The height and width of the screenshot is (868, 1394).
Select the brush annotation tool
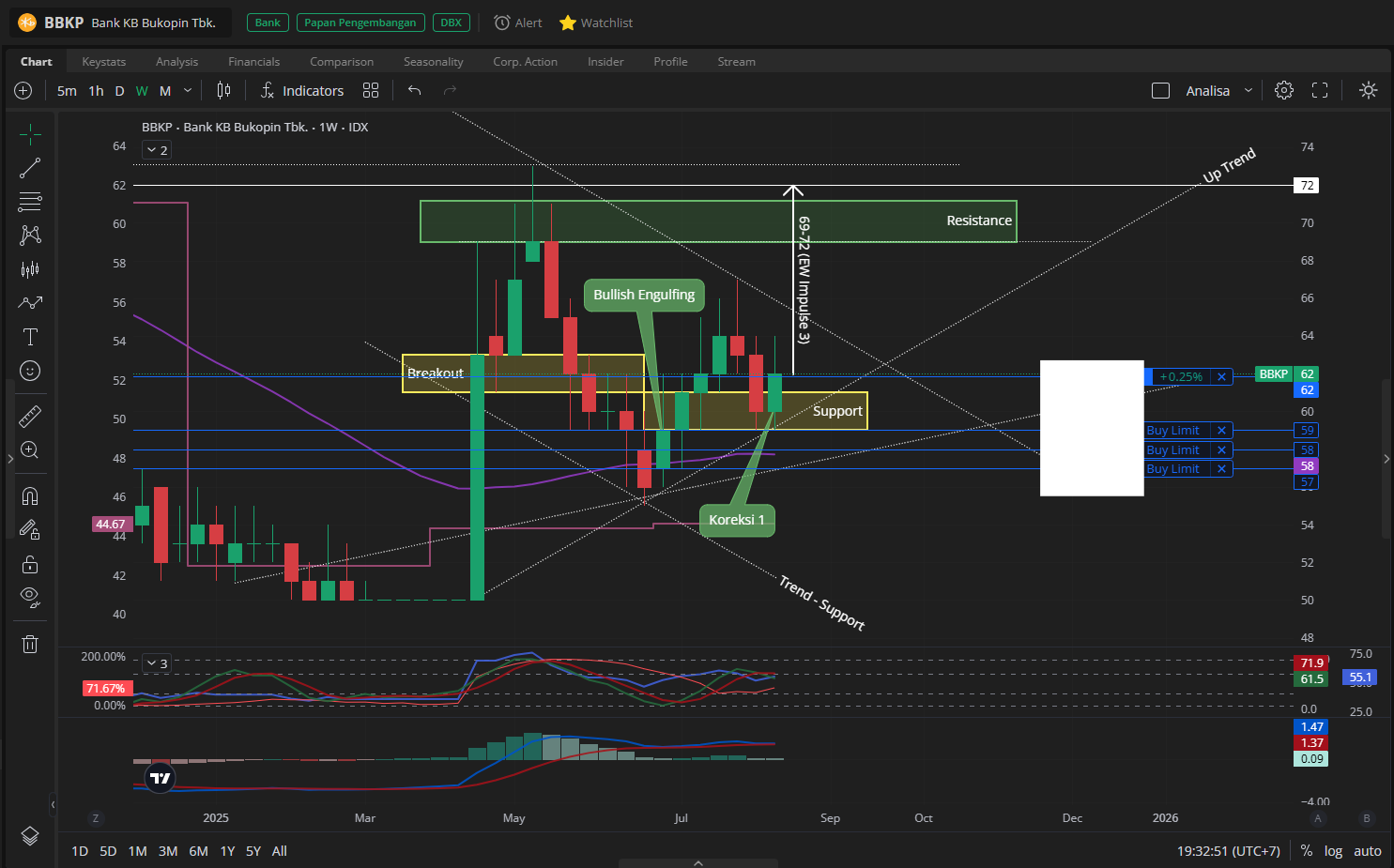[x=30, y=303]
